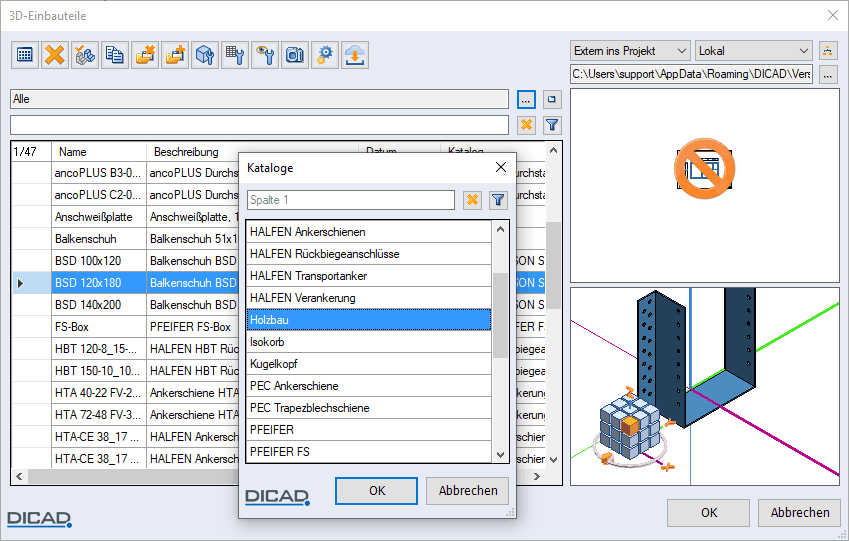Open the Extern ins Projekt dropdown
This screenshot has height=541, width=849.
point(630,51)
